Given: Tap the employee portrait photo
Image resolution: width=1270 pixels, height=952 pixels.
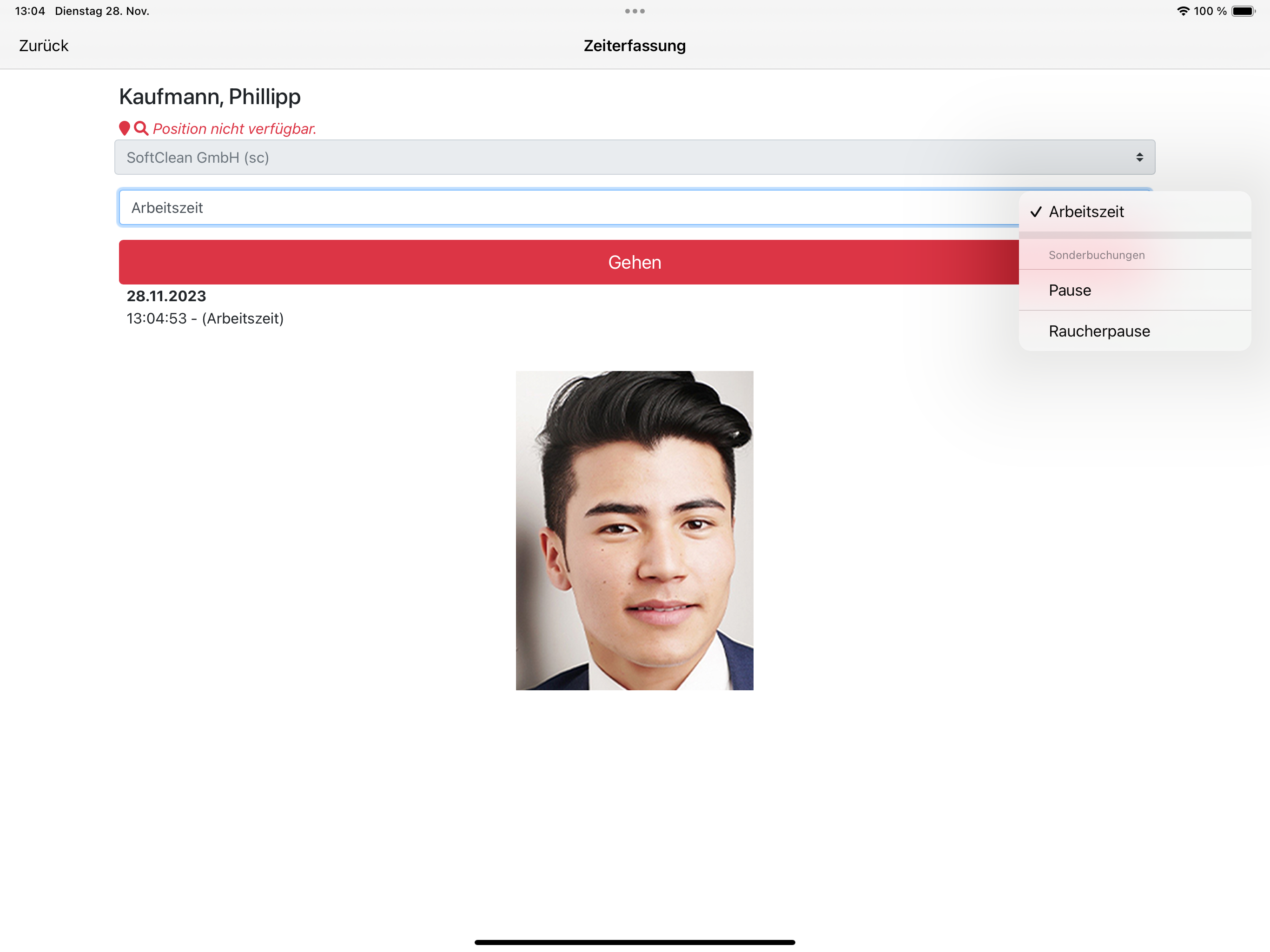Looking at the screenshot, I should coord(635,530).
